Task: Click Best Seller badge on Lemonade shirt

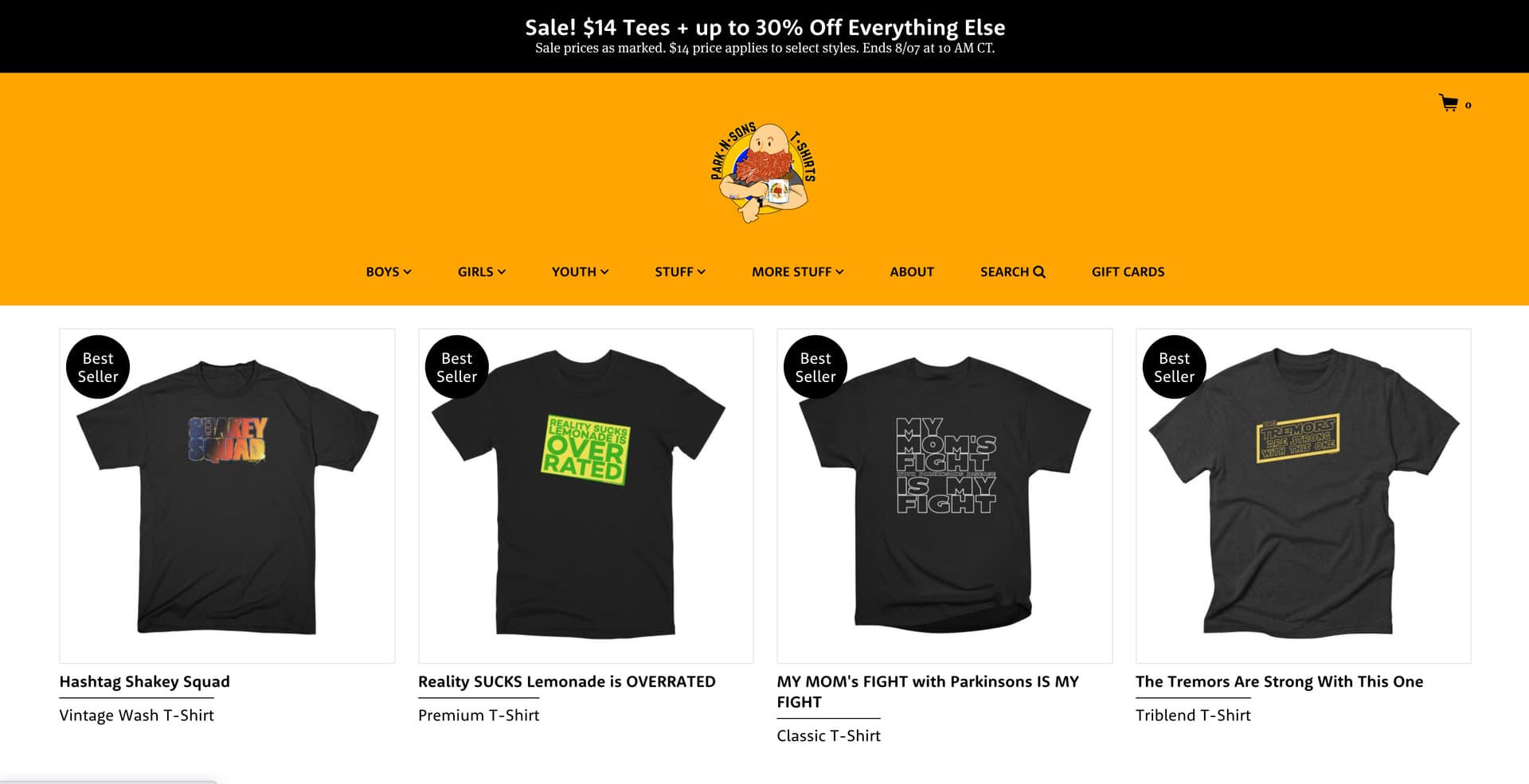Action: (x=456, y=367)
